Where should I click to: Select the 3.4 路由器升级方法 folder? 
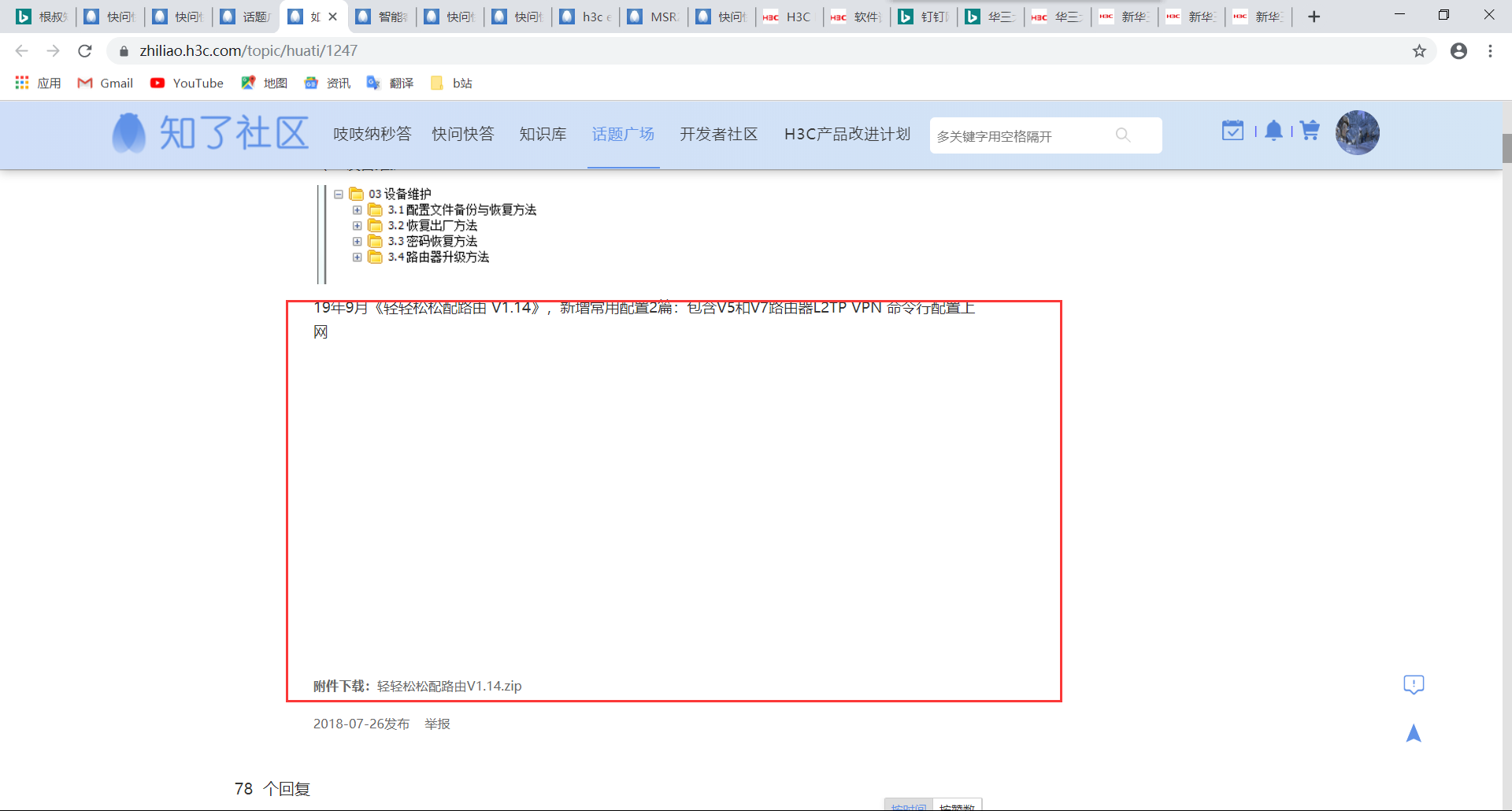tap(428, 257)
